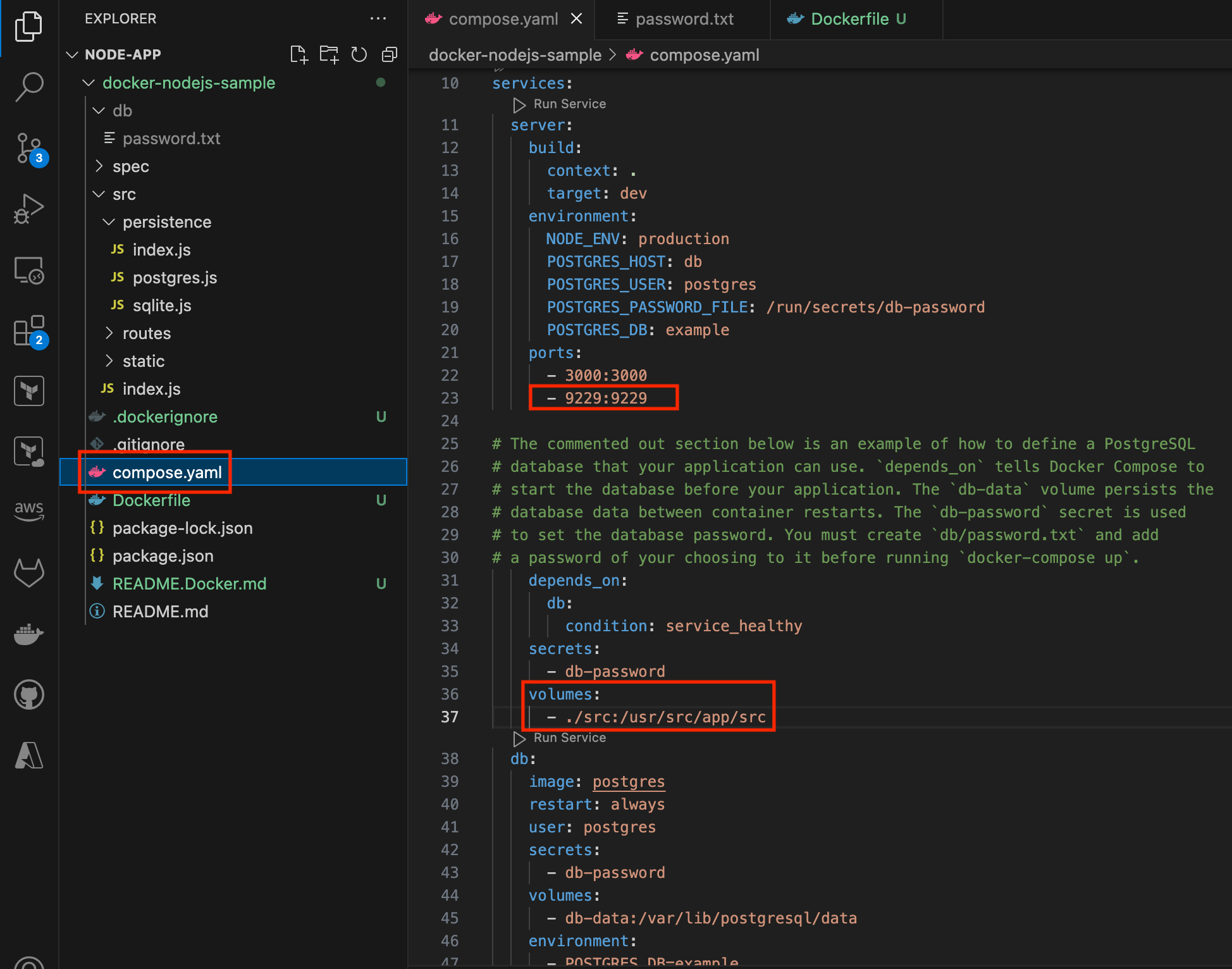Open package.json file
Screen dimensions: 1232x969
[233, 556]
